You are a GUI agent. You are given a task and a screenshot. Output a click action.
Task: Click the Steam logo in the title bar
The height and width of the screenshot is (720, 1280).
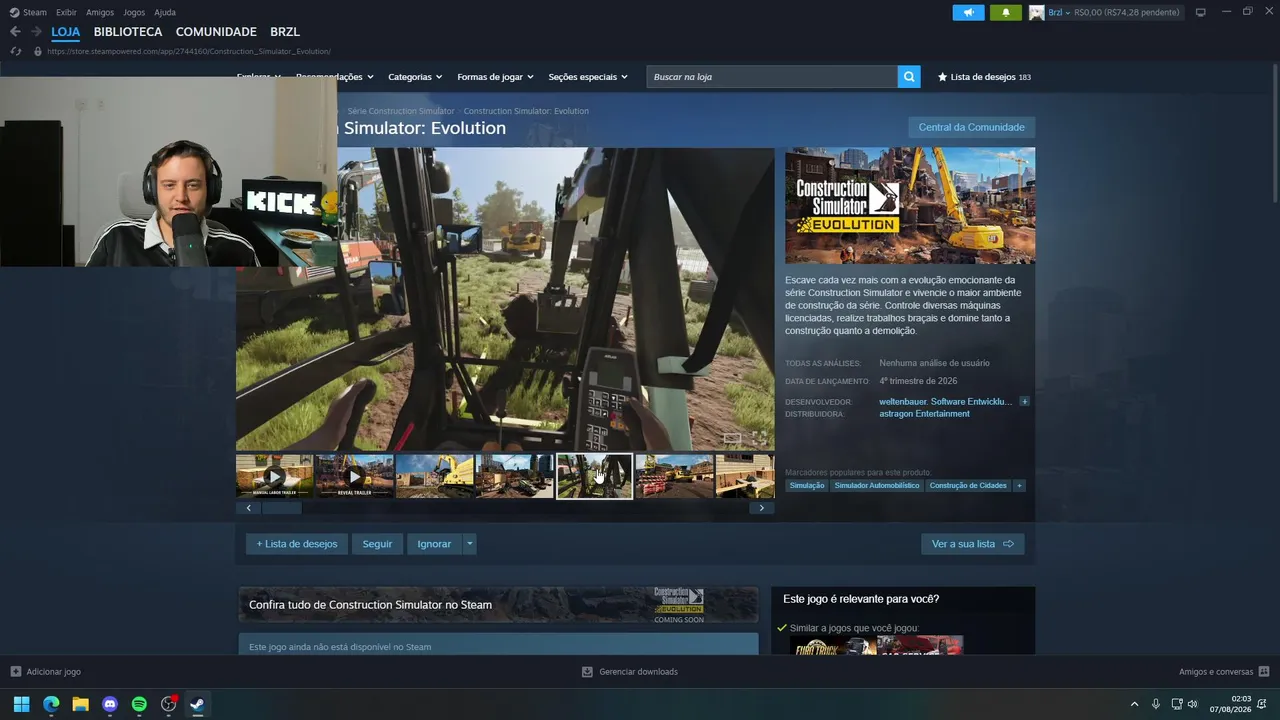tap(14, 12)
